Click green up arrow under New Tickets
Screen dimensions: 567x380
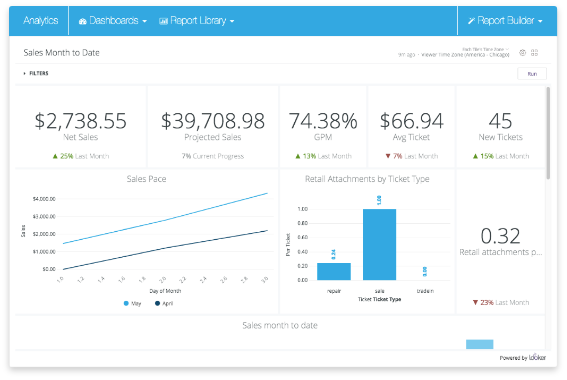(x=476, y=156)
